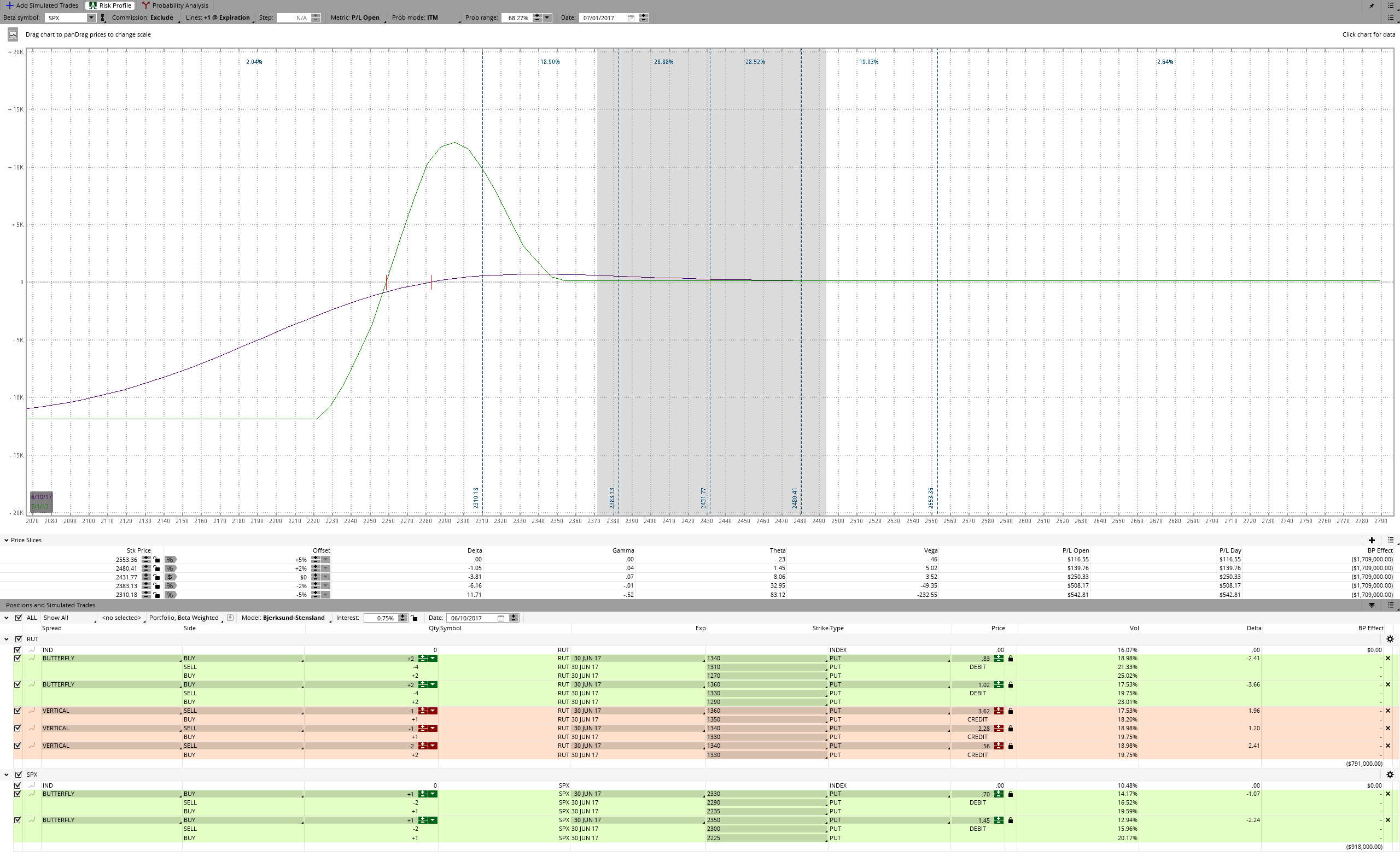Toggle price lock on SPX .70 butterfly

point(1011,794)
